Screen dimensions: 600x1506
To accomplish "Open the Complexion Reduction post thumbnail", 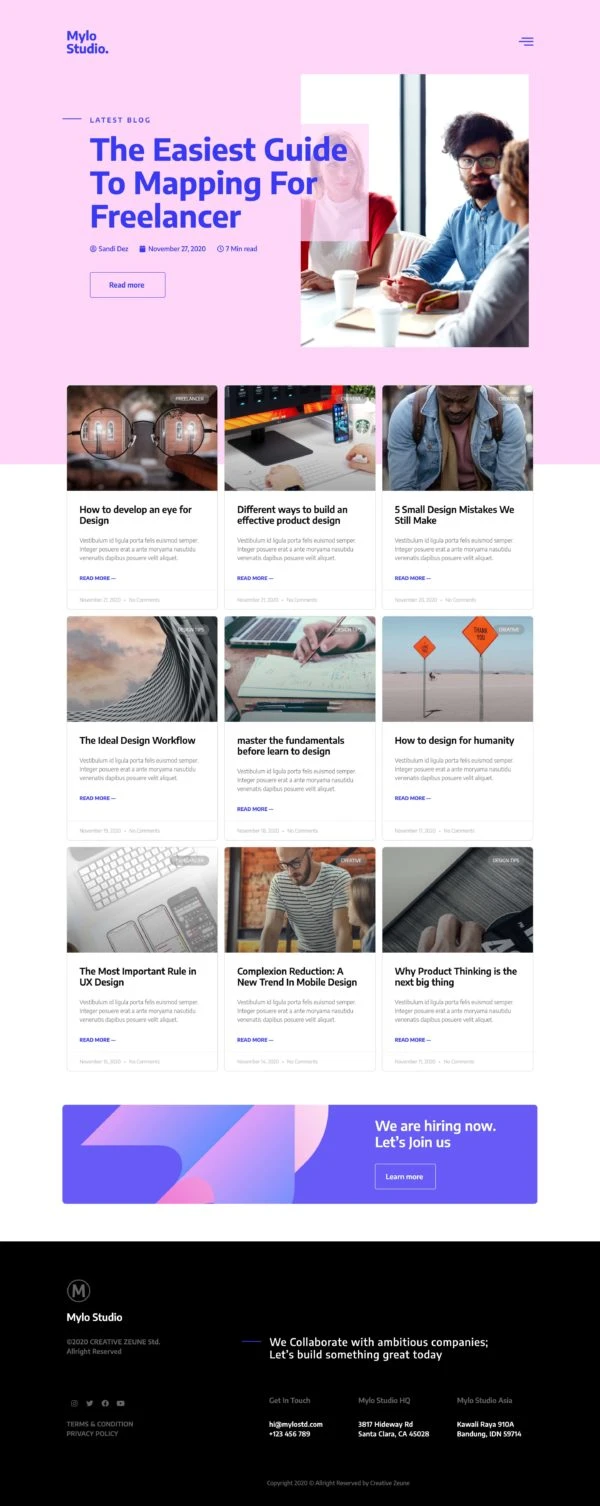I will tap(300, 900).
